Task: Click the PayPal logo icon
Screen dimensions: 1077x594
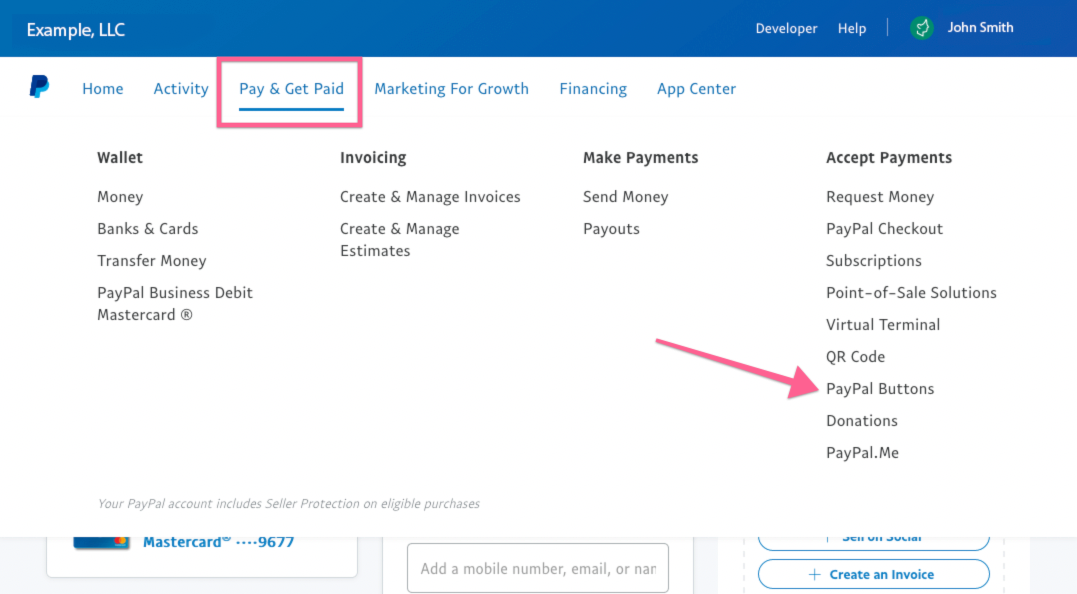Action: pyautogui.click(x=39, y=87)
